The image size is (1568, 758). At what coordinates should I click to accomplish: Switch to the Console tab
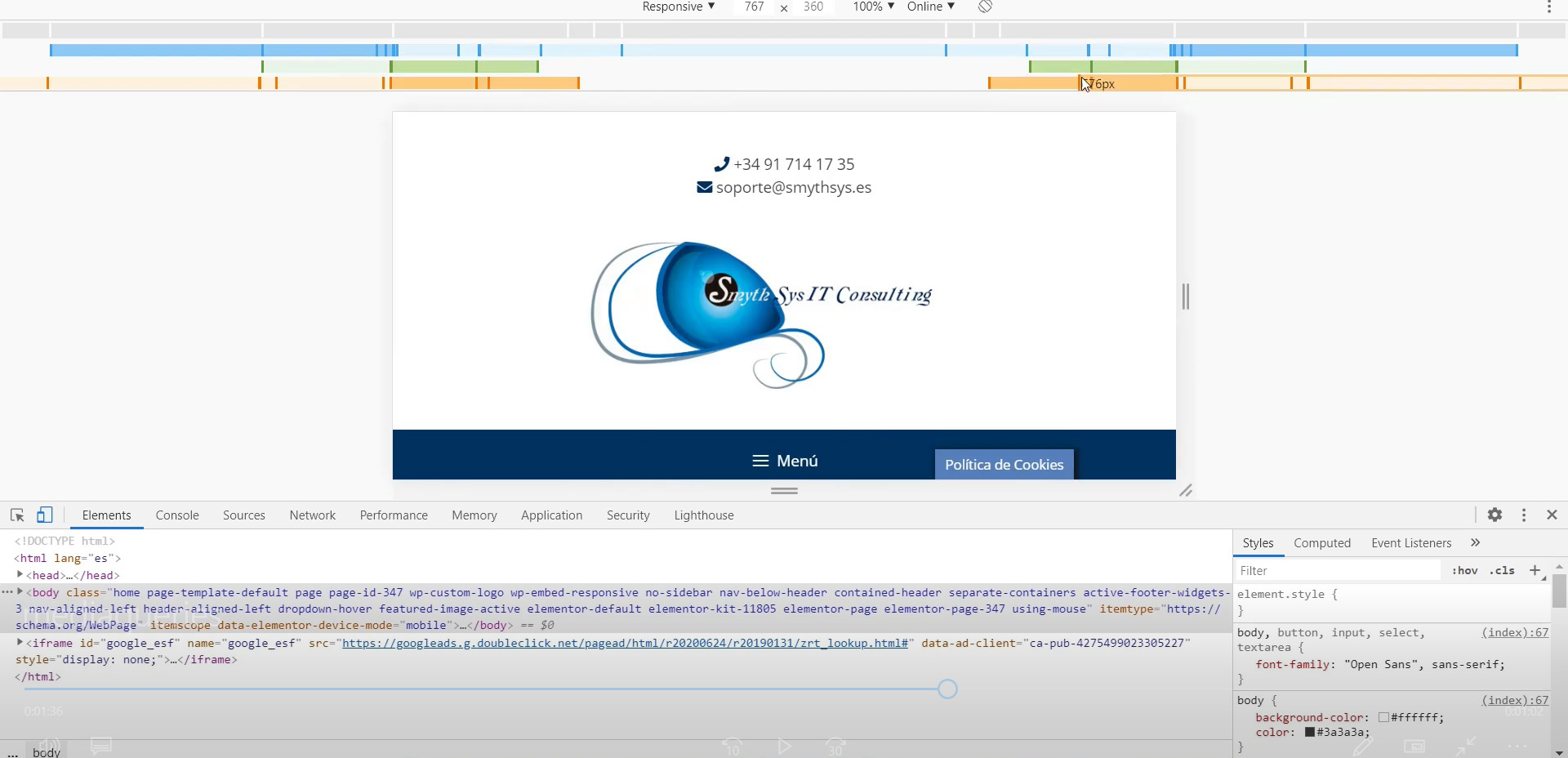click(x=177, y=515)
